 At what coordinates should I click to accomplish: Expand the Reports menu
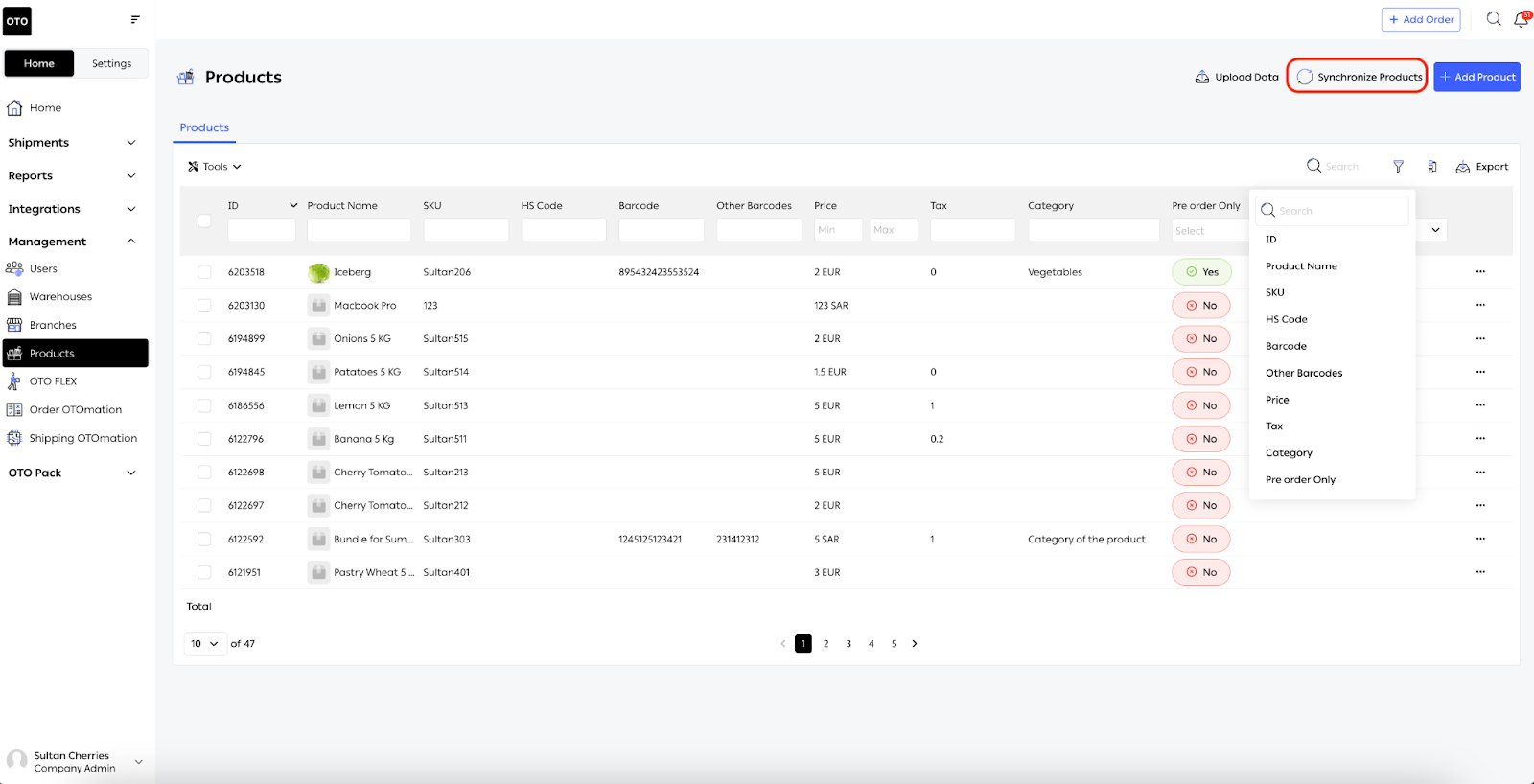73,176
